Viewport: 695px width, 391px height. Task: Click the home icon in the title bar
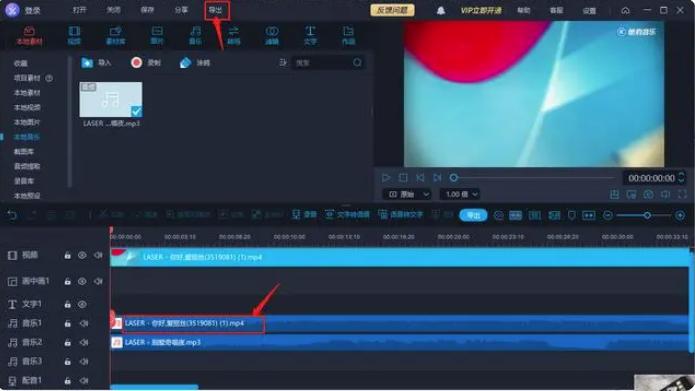click(625, 10)
